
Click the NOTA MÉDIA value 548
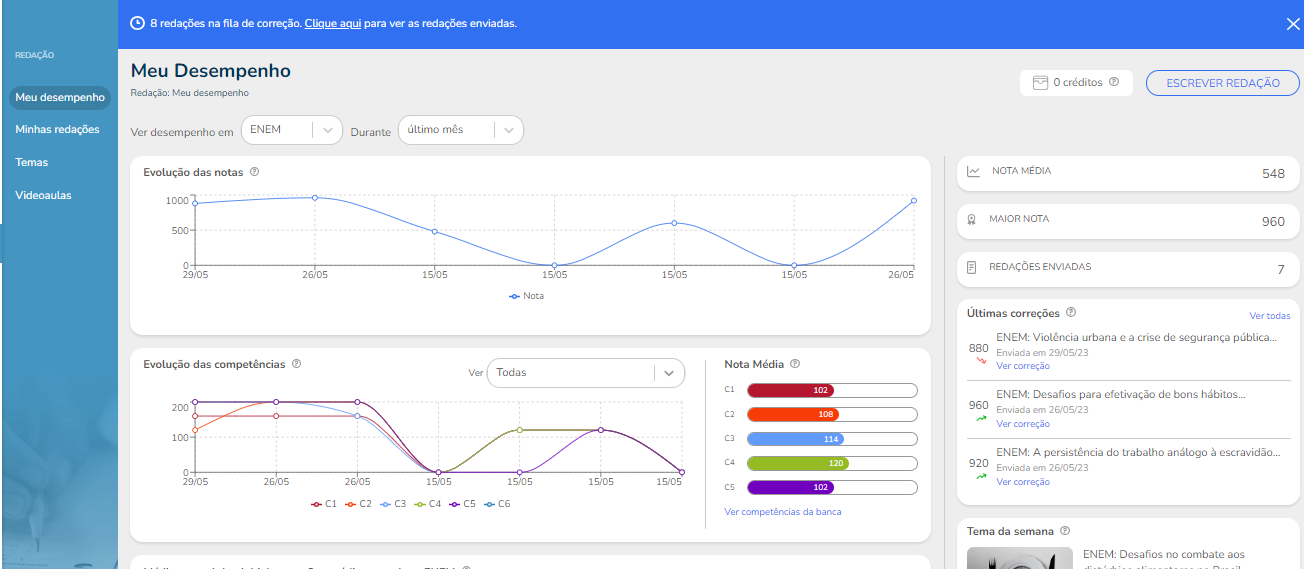click(x=1273, y=174)
